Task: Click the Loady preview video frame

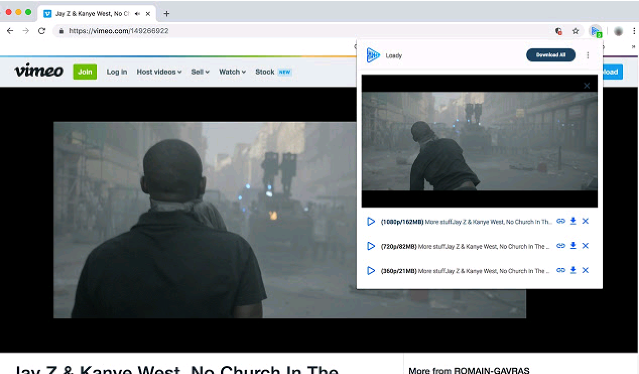Action: pos(480,141)
